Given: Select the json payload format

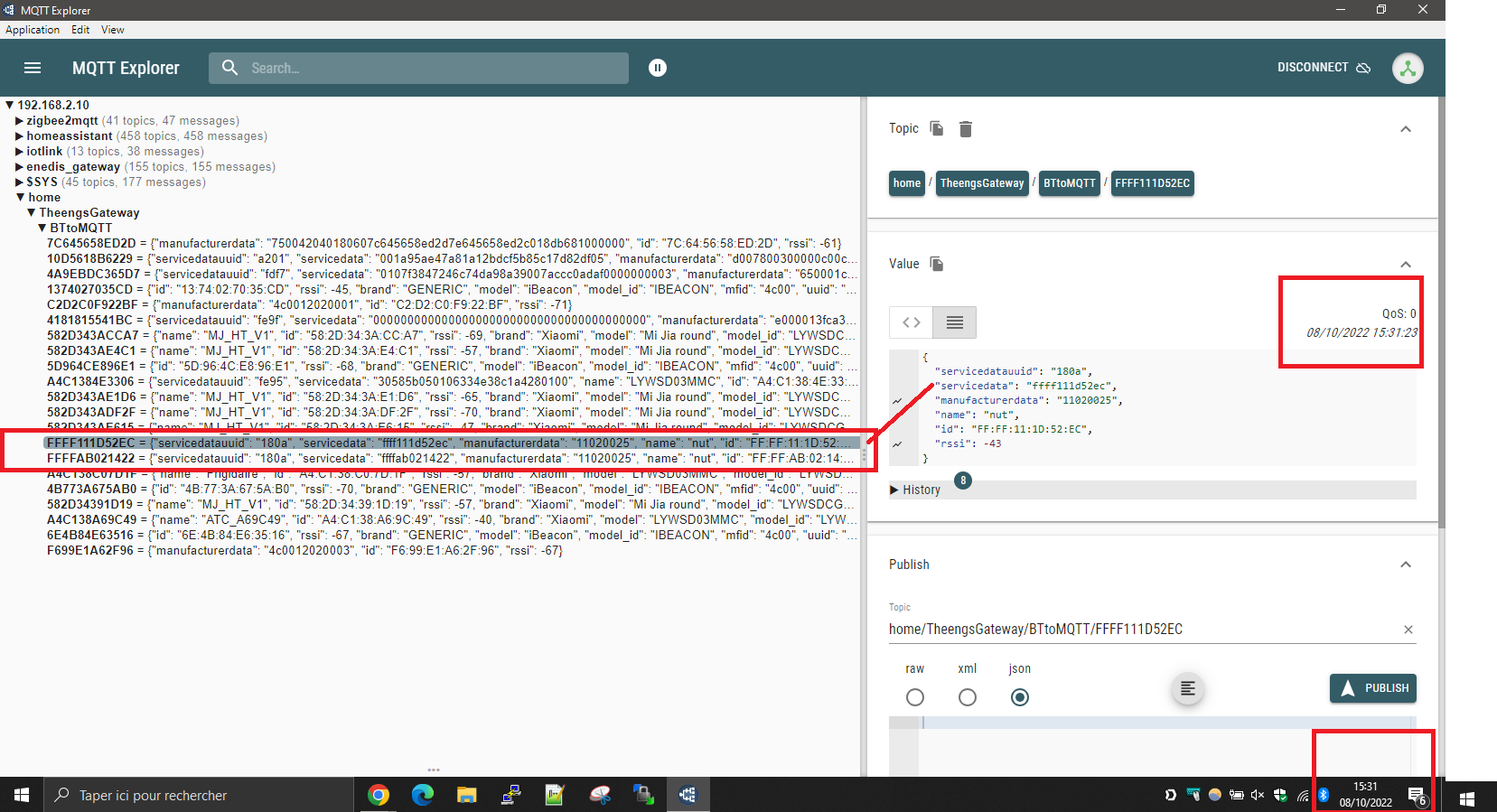Looking at the screenshot, I should coord(1020,697).
